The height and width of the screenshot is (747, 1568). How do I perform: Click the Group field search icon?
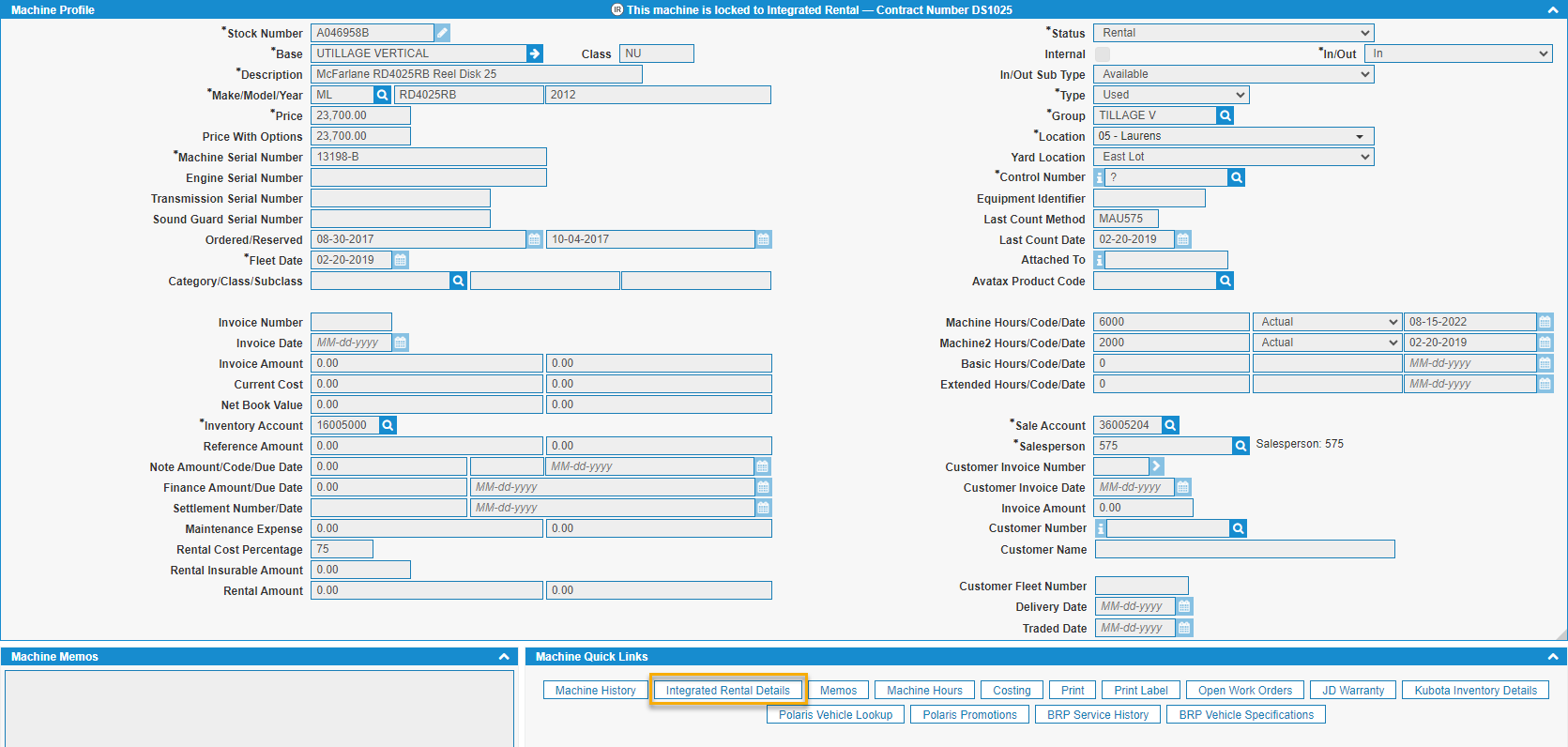point(1225,115)
